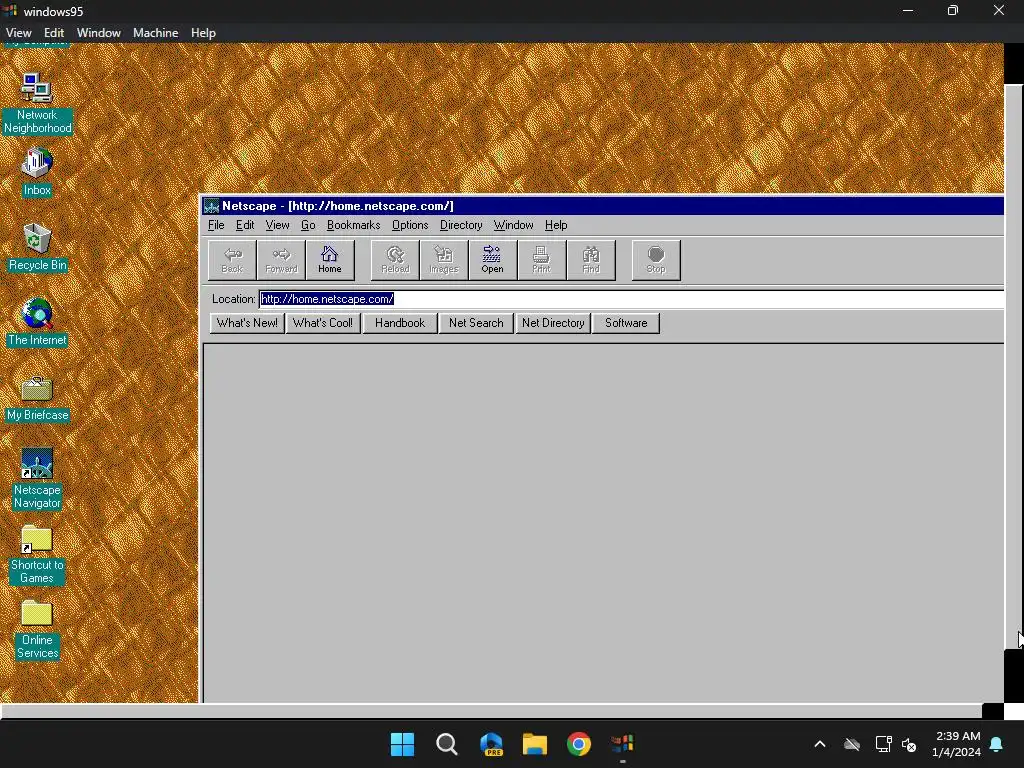Click the emulator vertical scrollbar track
The width and height of the screenshot is (1024, 768).
1014,366
